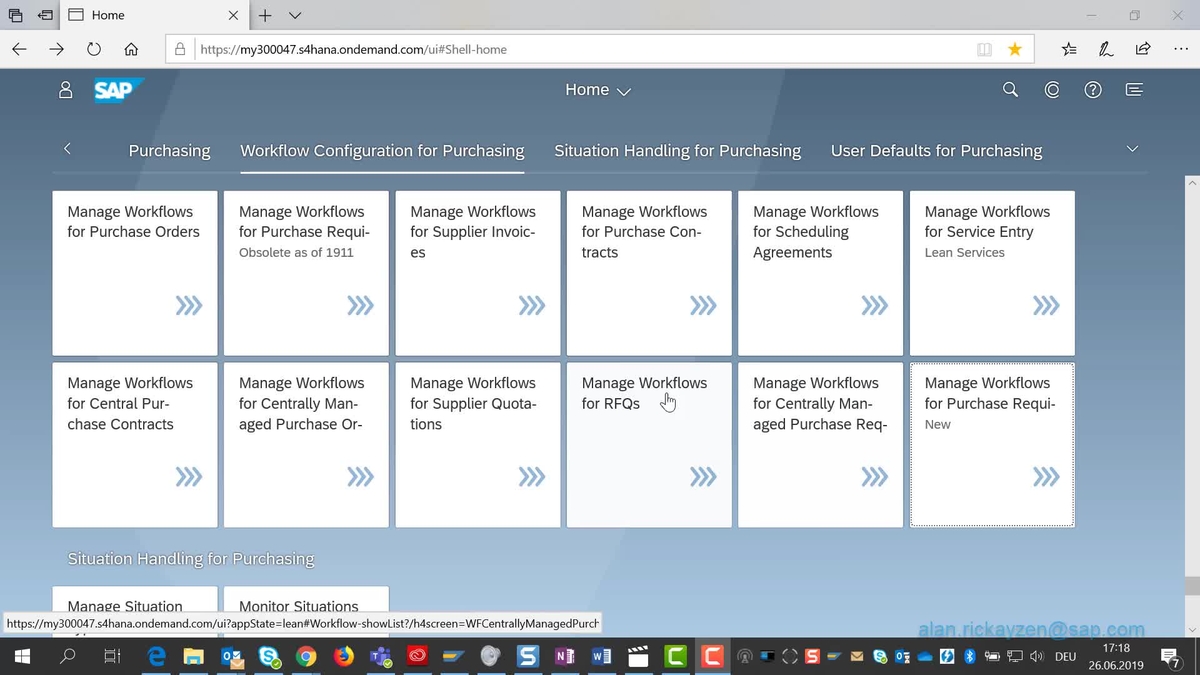The image size is (1200, 675).
Task: Open the SAP help question mark icon
Action: click(1093, 90)
